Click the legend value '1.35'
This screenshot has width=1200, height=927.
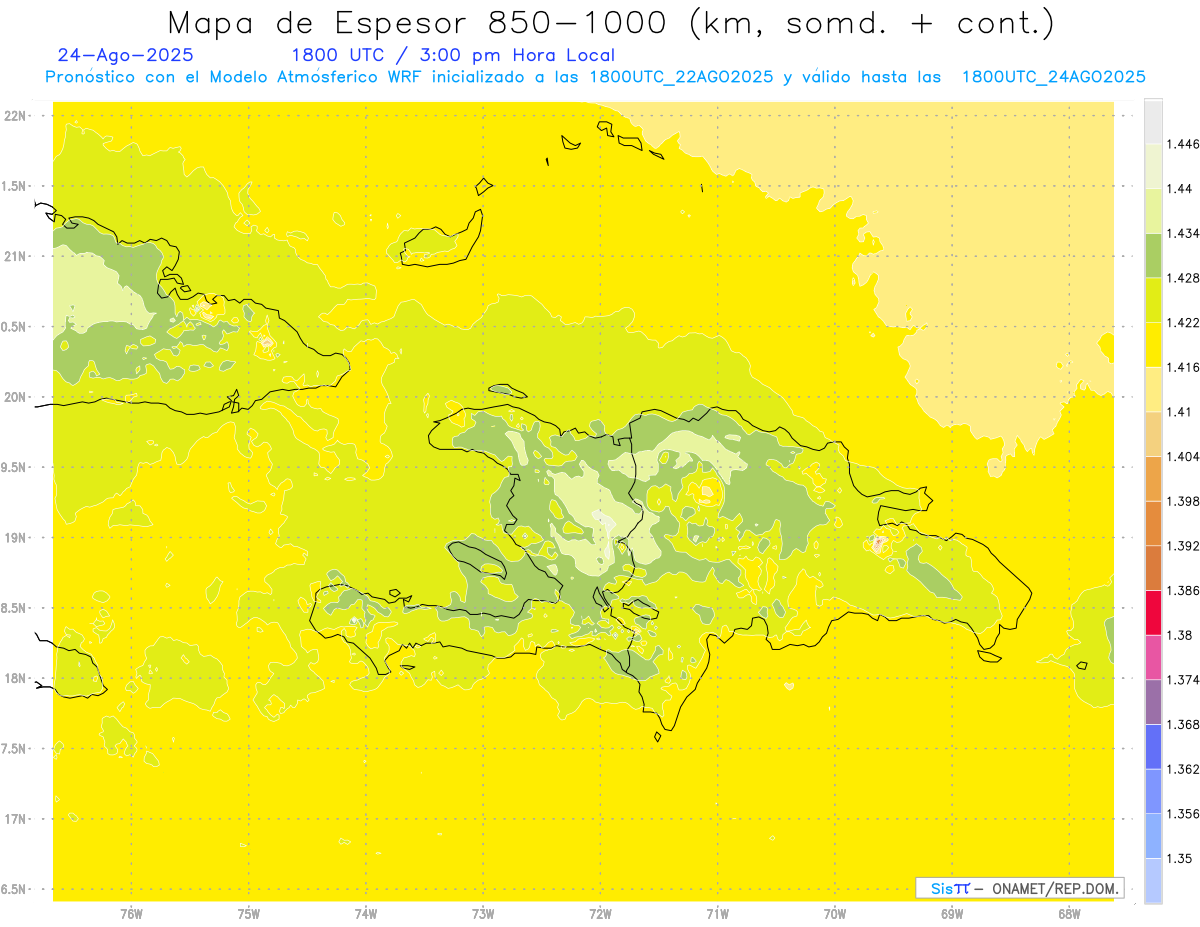[1179, 858]
